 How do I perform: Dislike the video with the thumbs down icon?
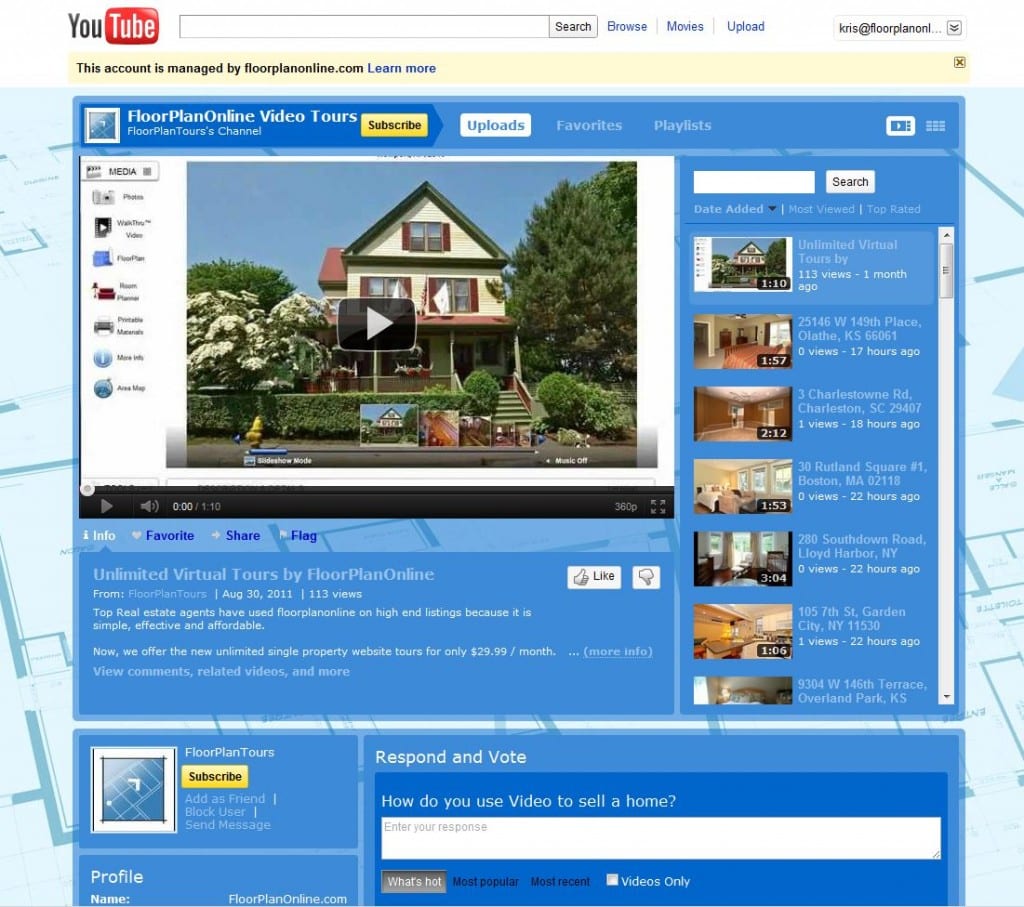[x=646, y=577]
